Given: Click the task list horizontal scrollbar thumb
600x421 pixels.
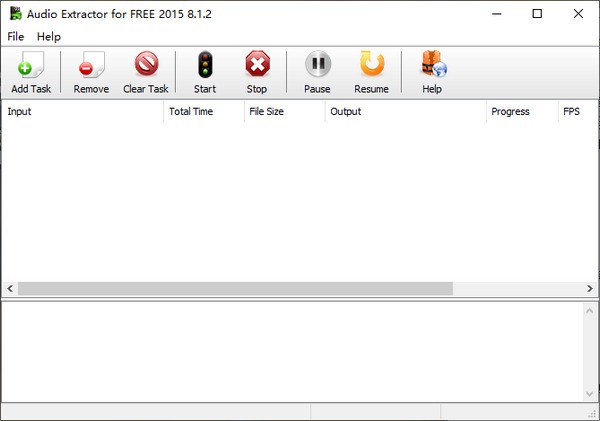Looking at the screenshot, I should (x=235, y=288).
